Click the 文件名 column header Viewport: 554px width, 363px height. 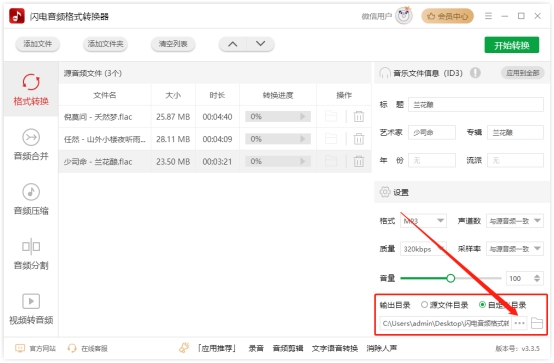coord(105,95)
